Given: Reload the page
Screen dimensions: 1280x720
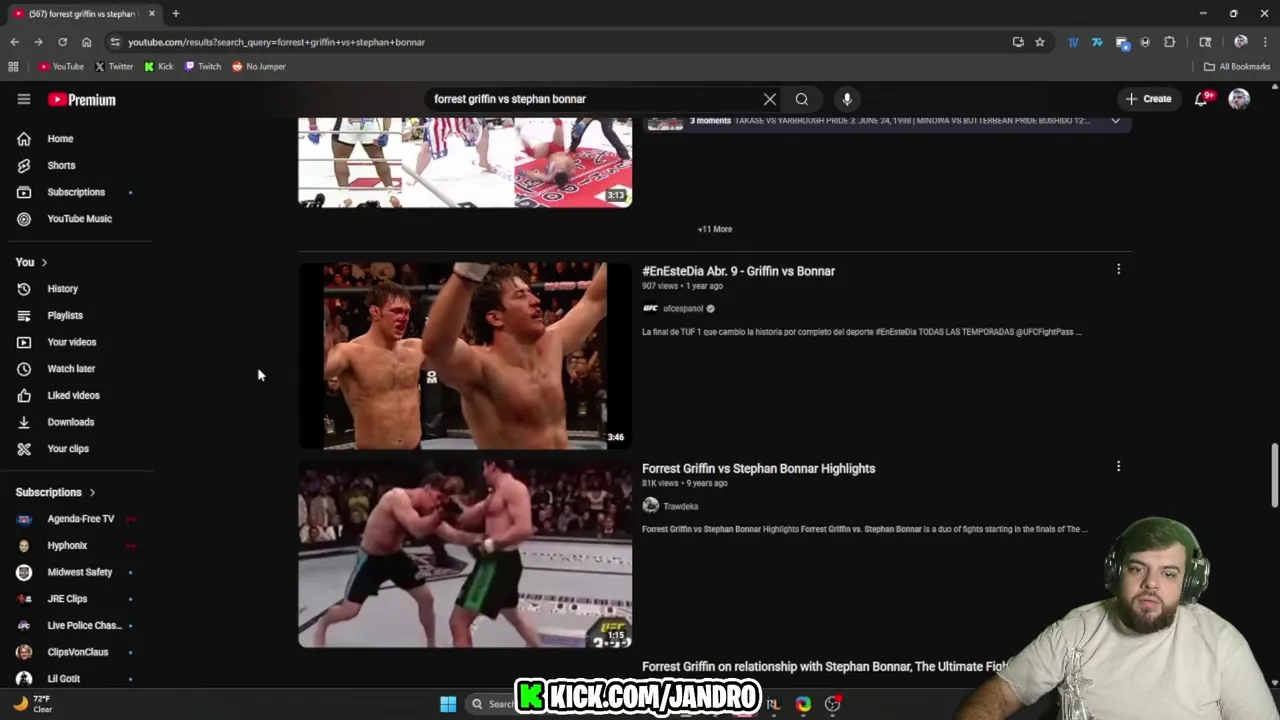Looking at the screenshot, I should tap(62, 42).
